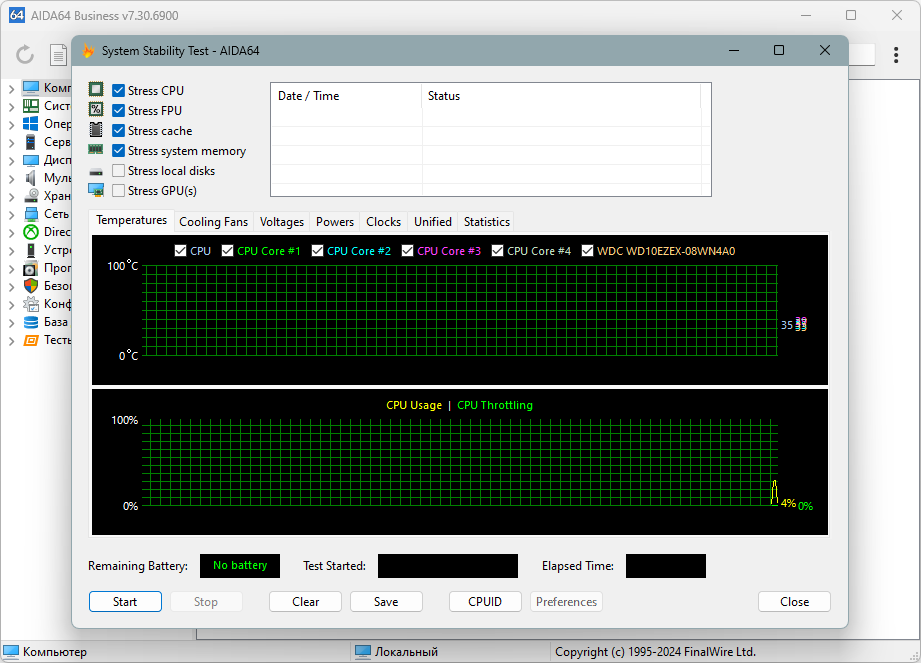Click the database icon in sidebar
Screen dimensions: 921x663
point(31,322)
